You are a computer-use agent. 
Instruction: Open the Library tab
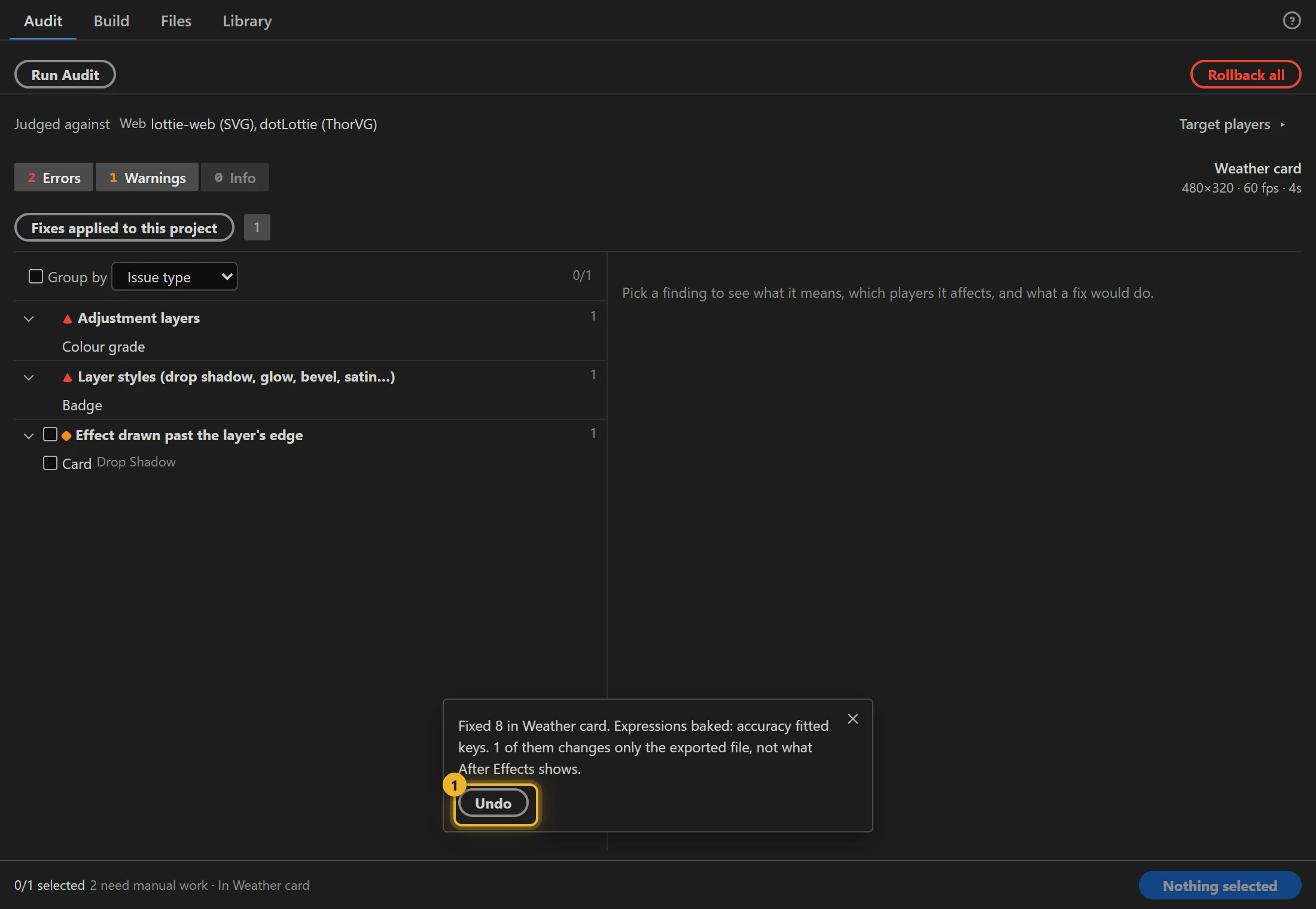[247, 21]
